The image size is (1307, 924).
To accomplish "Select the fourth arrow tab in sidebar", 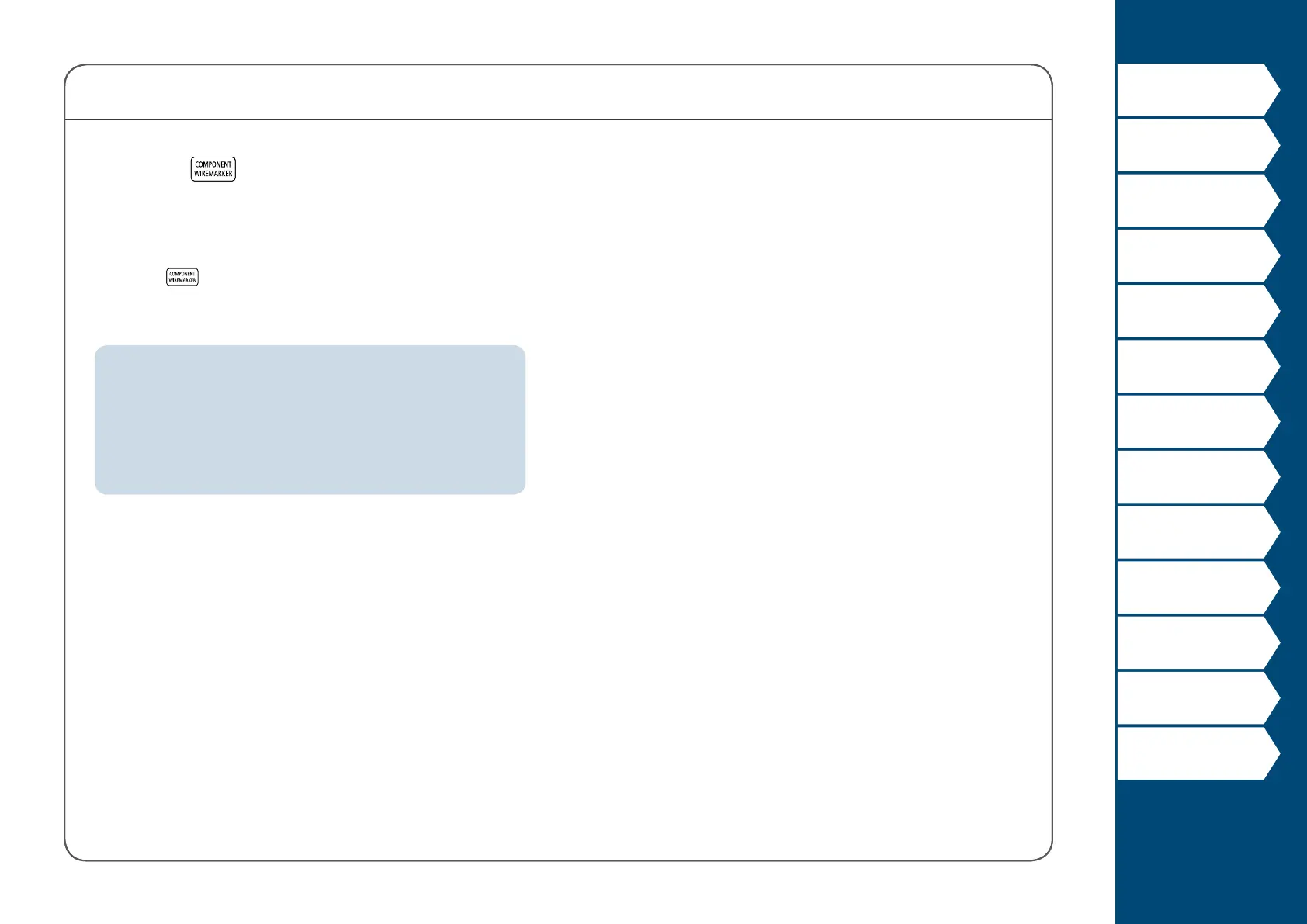I will [x=1198, y=255].
